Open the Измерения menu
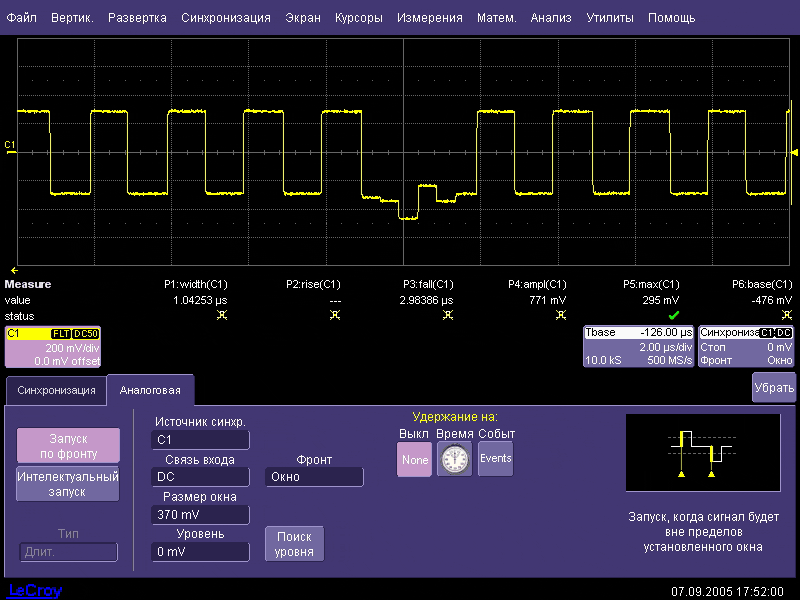This screenshot has height=600, width=800. point(429,18)
